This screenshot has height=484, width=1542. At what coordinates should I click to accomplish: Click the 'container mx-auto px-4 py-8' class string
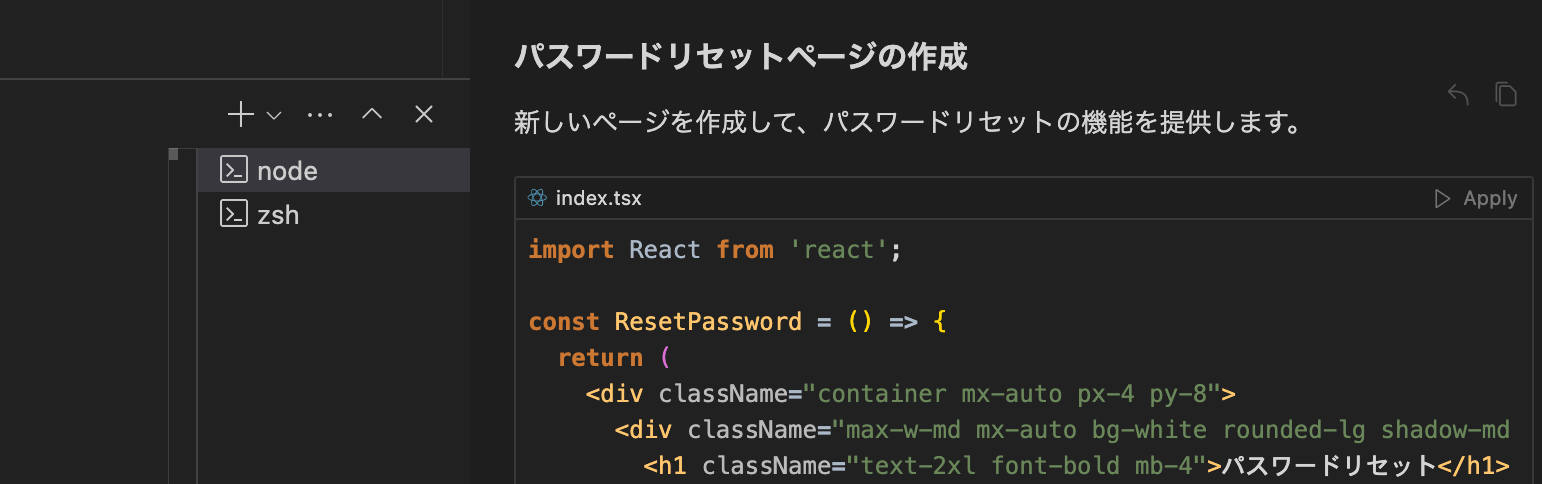click(x=1011, y=394)
